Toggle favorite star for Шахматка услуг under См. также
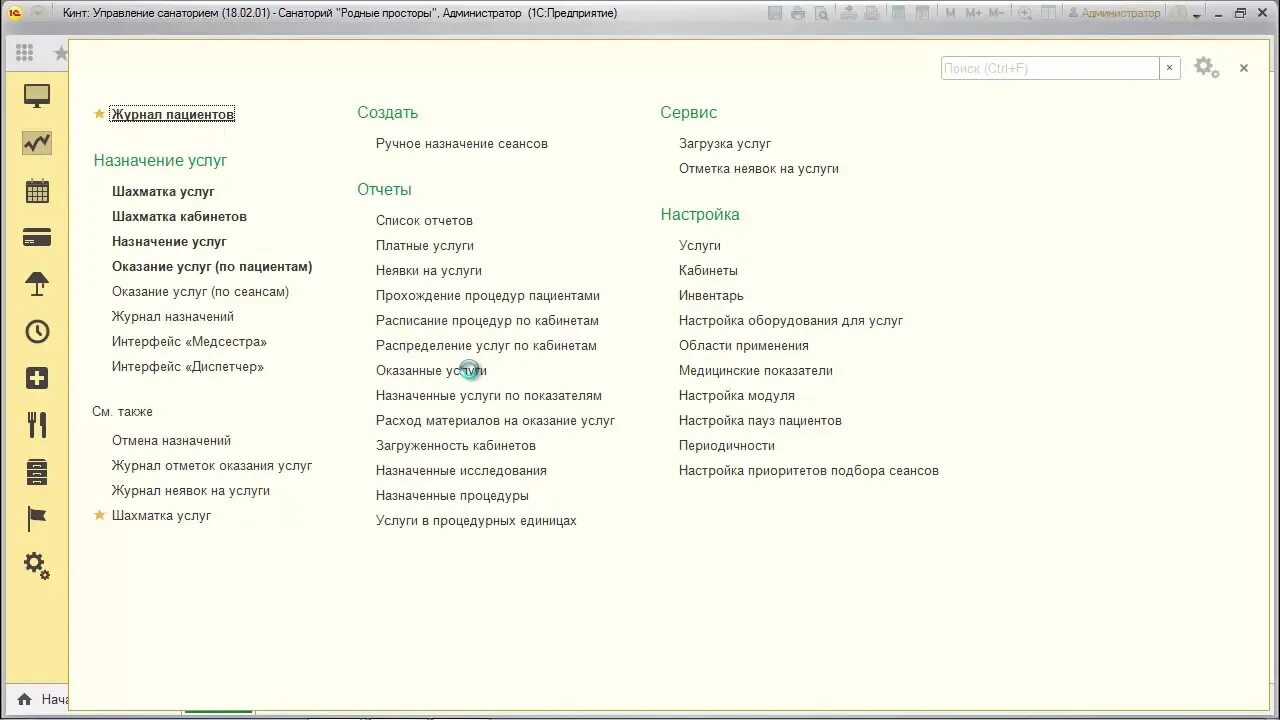1280x720 pixels. pos(99,515)
